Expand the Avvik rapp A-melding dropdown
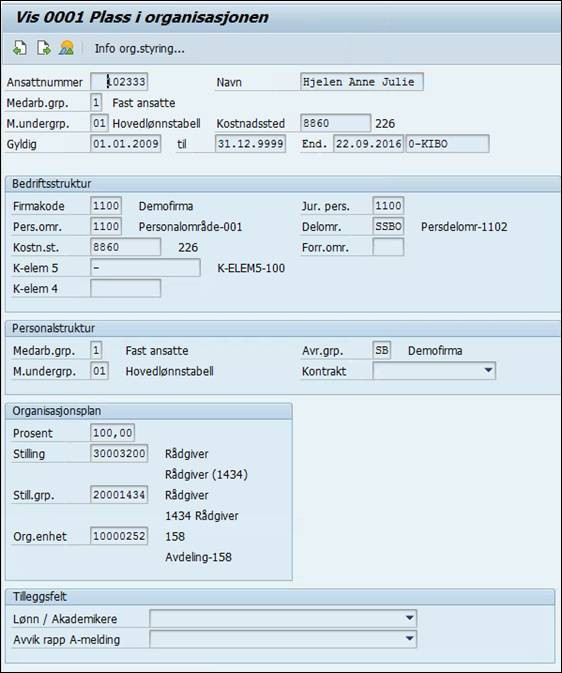562x673 pixels. click(283, 639)
